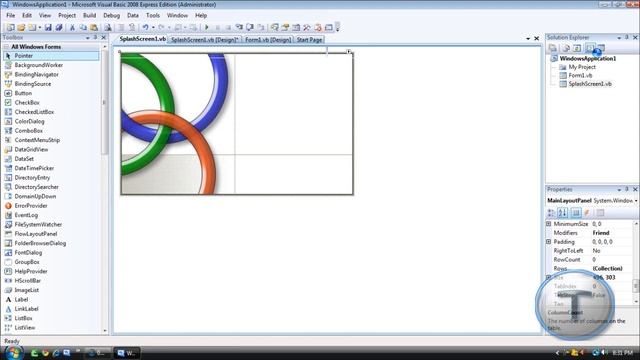This screenshot has width=640, height=360.
Task: Click the New Project toolbar icon
Action: coord(11,27)
